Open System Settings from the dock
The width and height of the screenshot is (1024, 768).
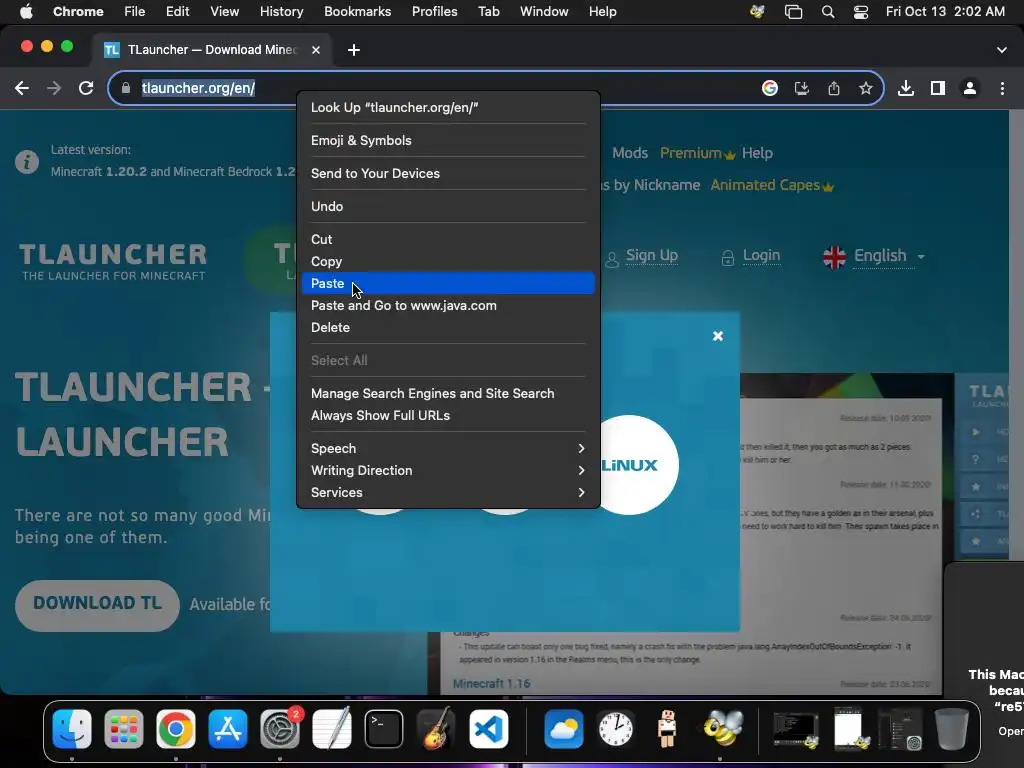tap(280, 728)
